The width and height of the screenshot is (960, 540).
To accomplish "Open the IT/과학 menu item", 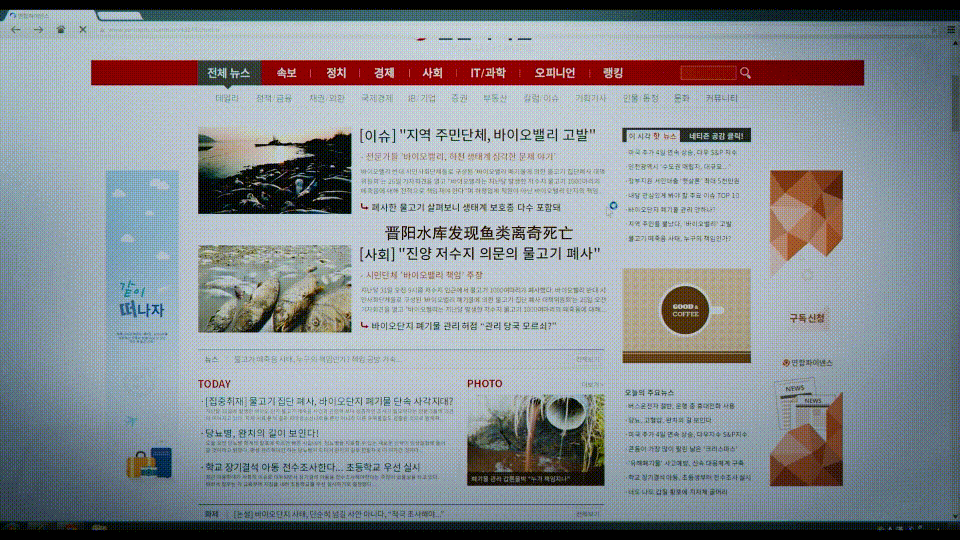I will (x=488, y=73).
